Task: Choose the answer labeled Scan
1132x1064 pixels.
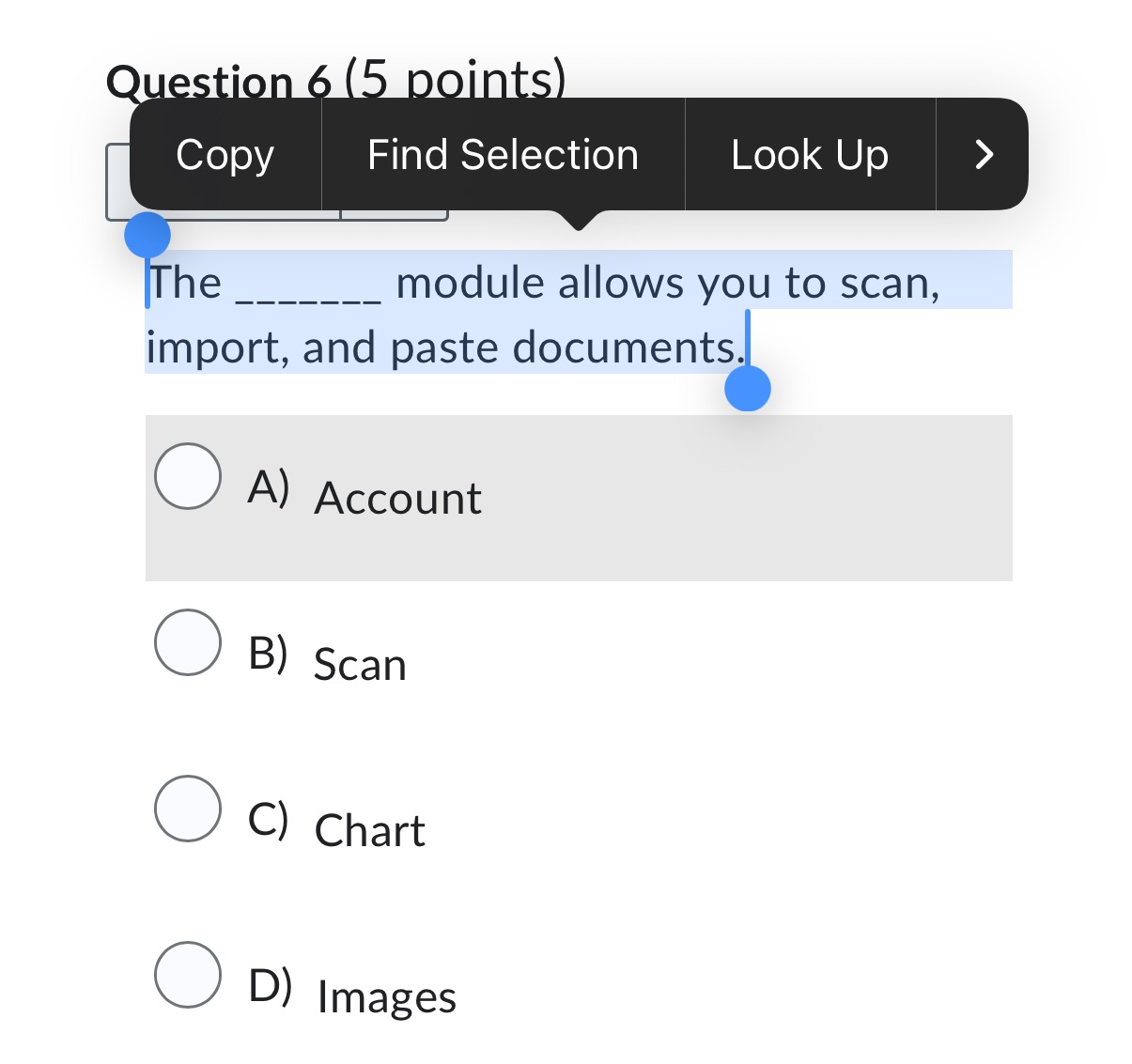Action: coord(360,664)
